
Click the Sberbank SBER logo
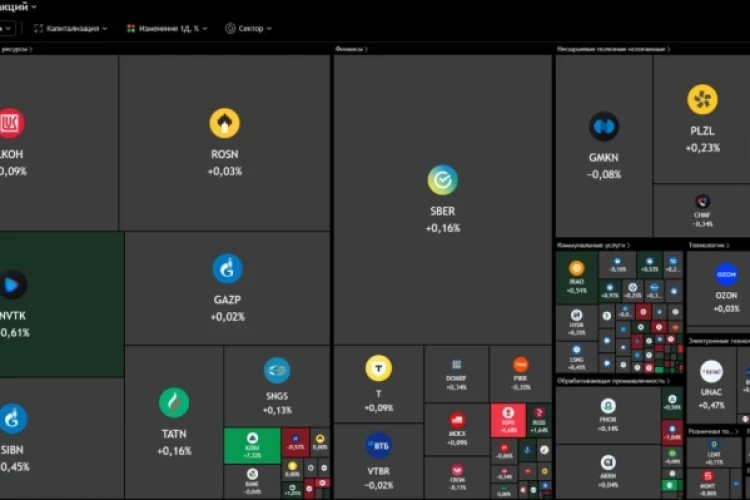click(x=442, y=180)
